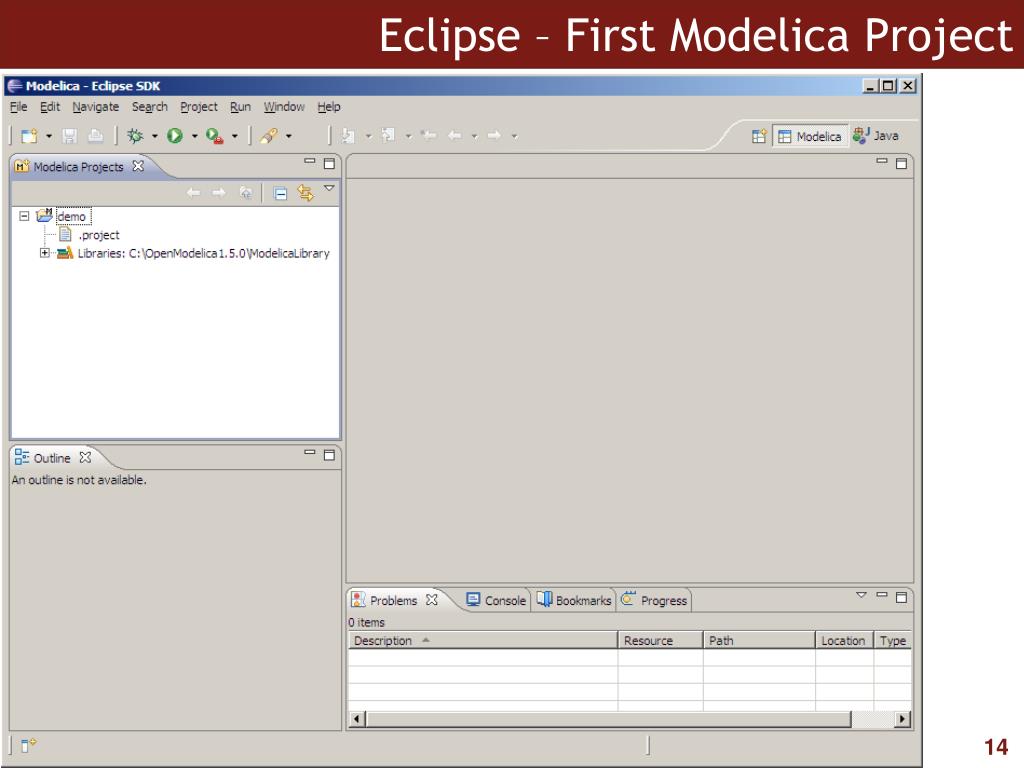1024x768 pixels.
Task: Select the Libraries ModelicaLibrary entry
Action: 203,253
